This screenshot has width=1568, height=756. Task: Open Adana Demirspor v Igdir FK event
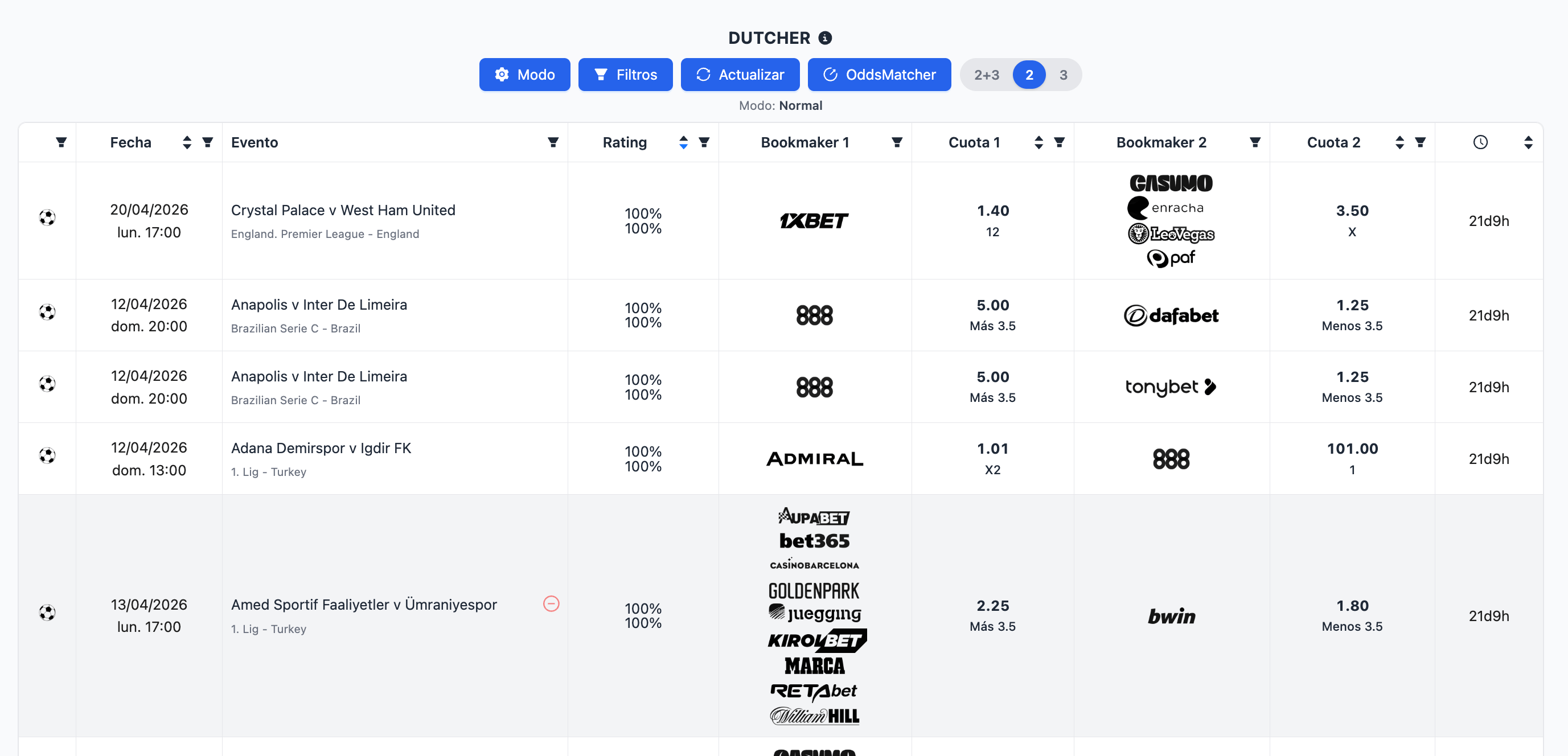(x=321, y=448)
